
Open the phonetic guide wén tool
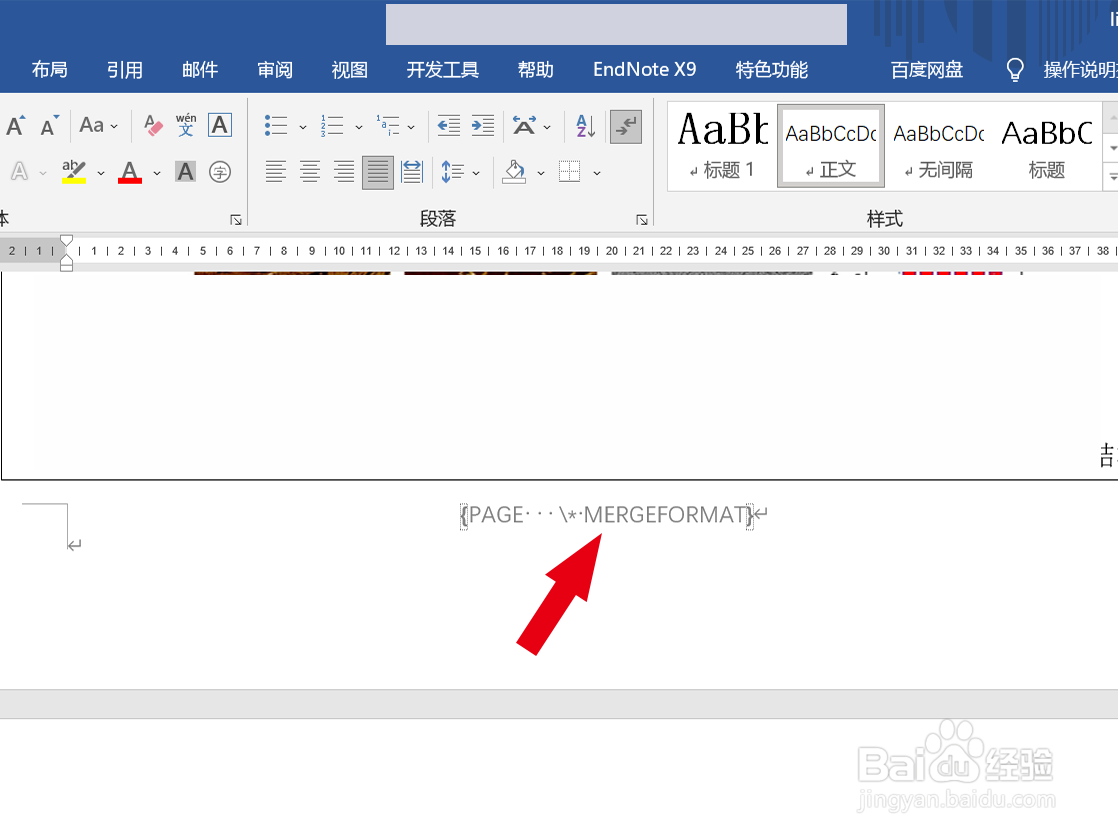pos(186,125)
